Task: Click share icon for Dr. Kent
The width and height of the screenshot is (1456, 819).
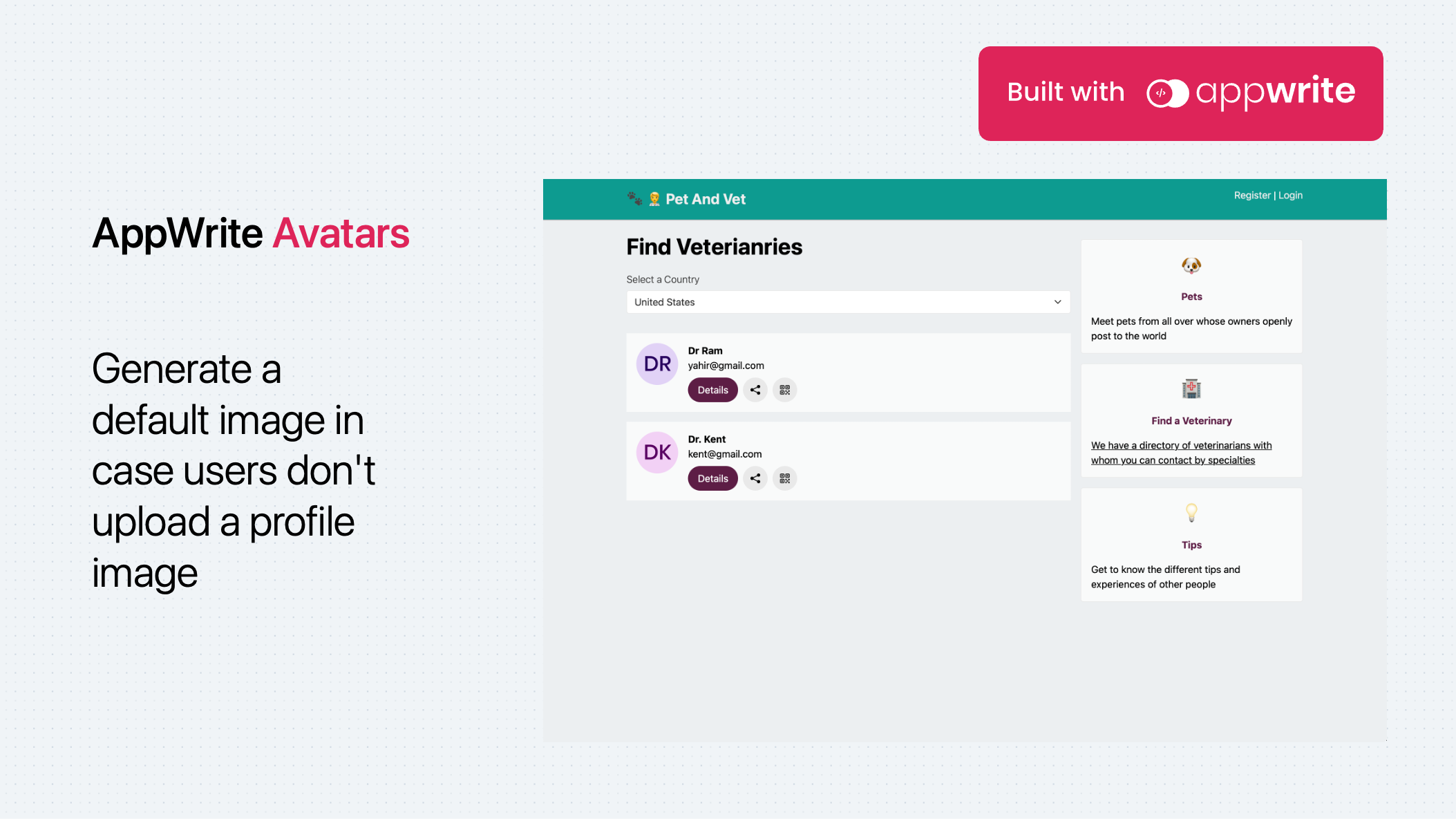Action: click(x=755, y=478)
